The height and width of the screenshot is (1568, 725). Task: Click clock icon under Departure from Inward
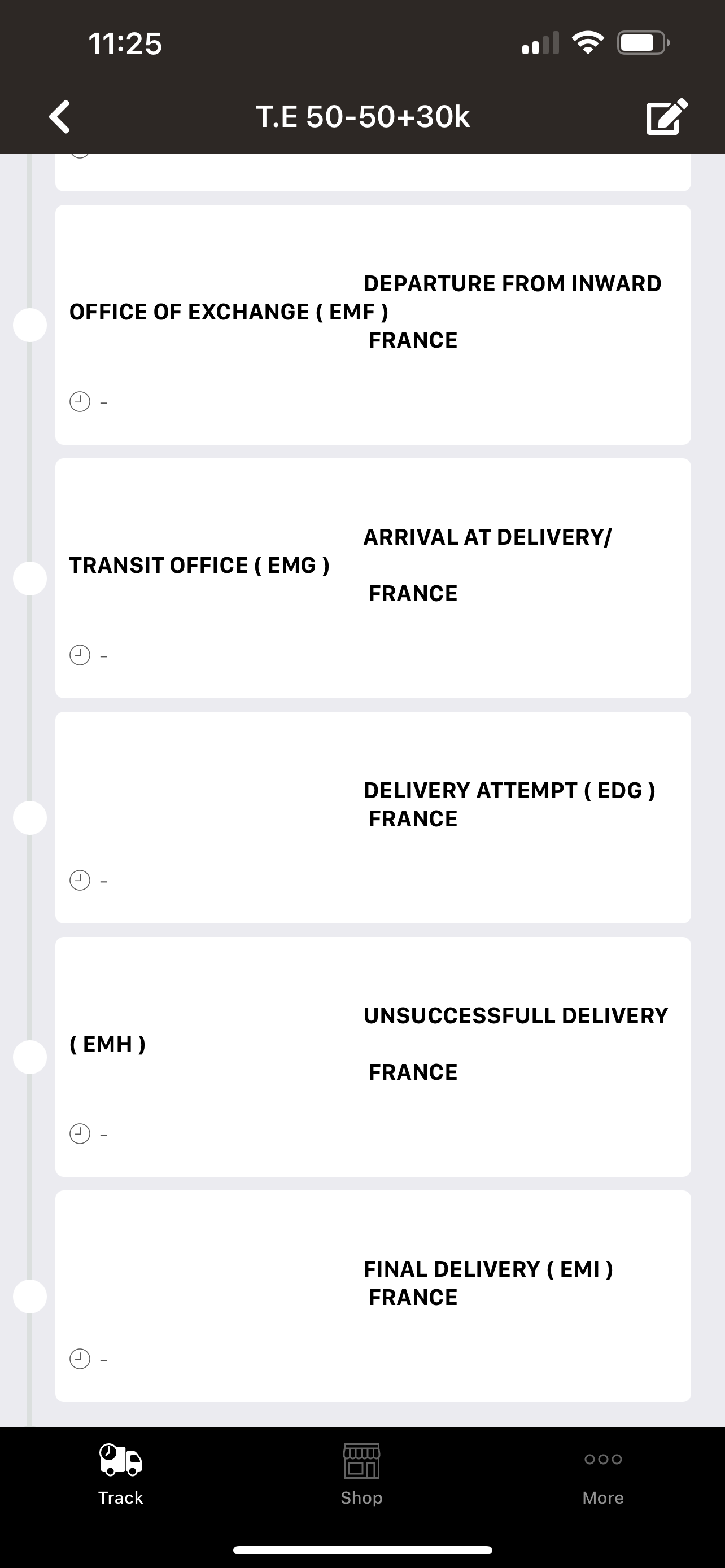point(80,402)
